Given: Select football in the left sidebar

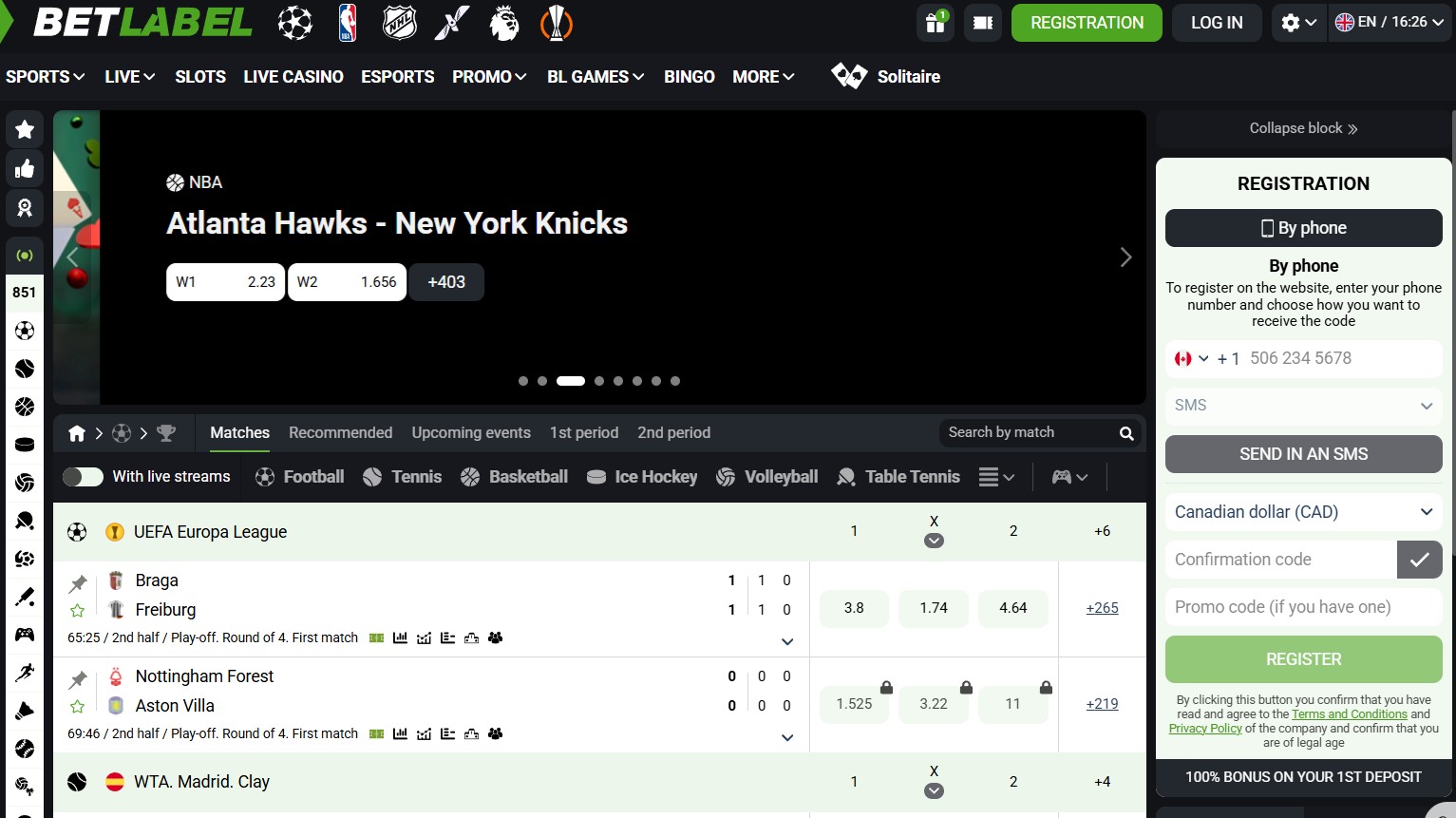Looking at the screenshot, I should click(x=25, y=331).
